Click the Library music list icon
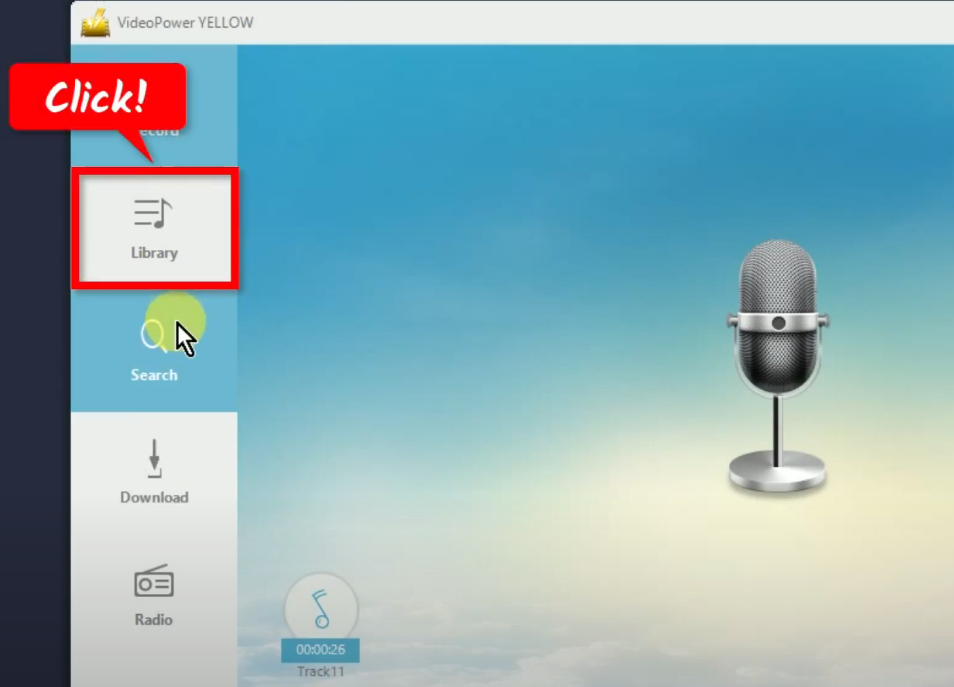This screenshot has height=687, width=954. click(x=153, y=214)
